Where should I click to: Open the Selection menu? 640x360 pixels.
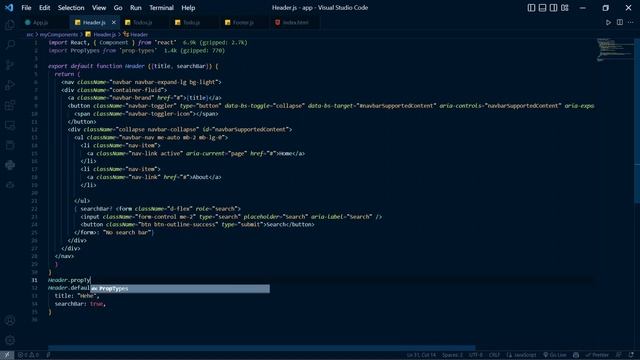click(x=71, y=8)
